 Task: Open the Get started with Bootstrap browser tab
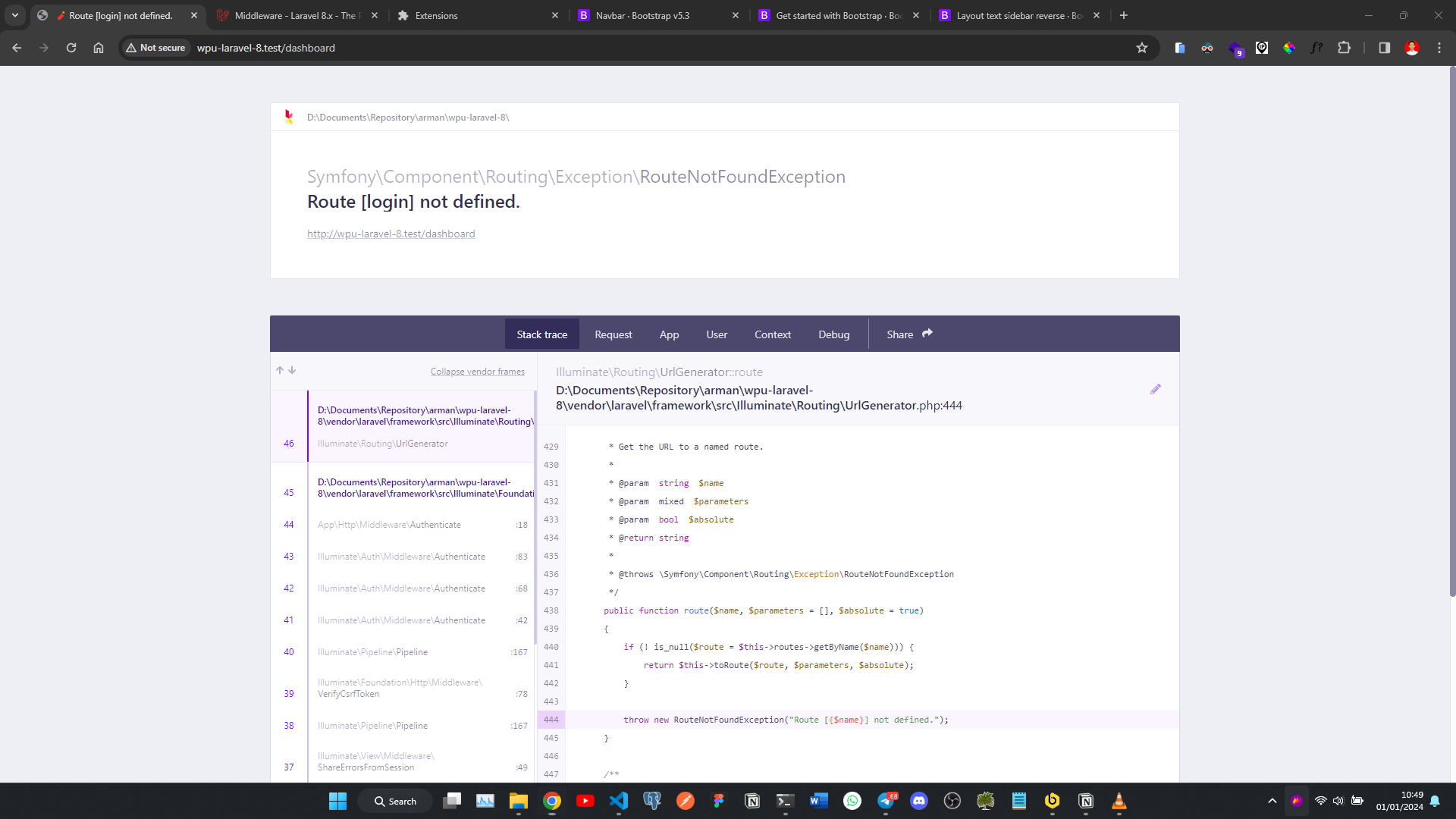(834, 15)
